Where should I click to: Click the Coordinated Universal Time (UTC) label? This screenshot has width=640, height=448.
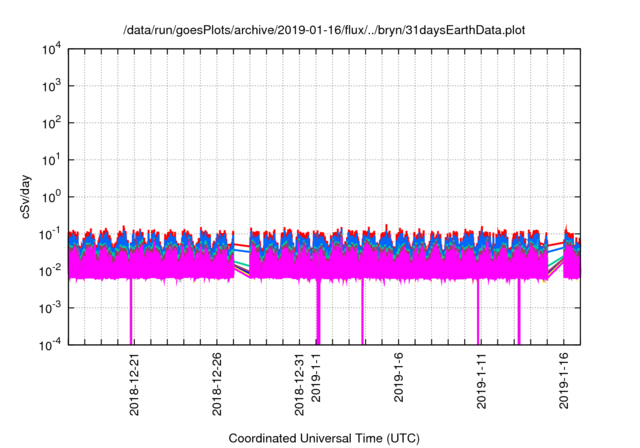pos(324,438)
